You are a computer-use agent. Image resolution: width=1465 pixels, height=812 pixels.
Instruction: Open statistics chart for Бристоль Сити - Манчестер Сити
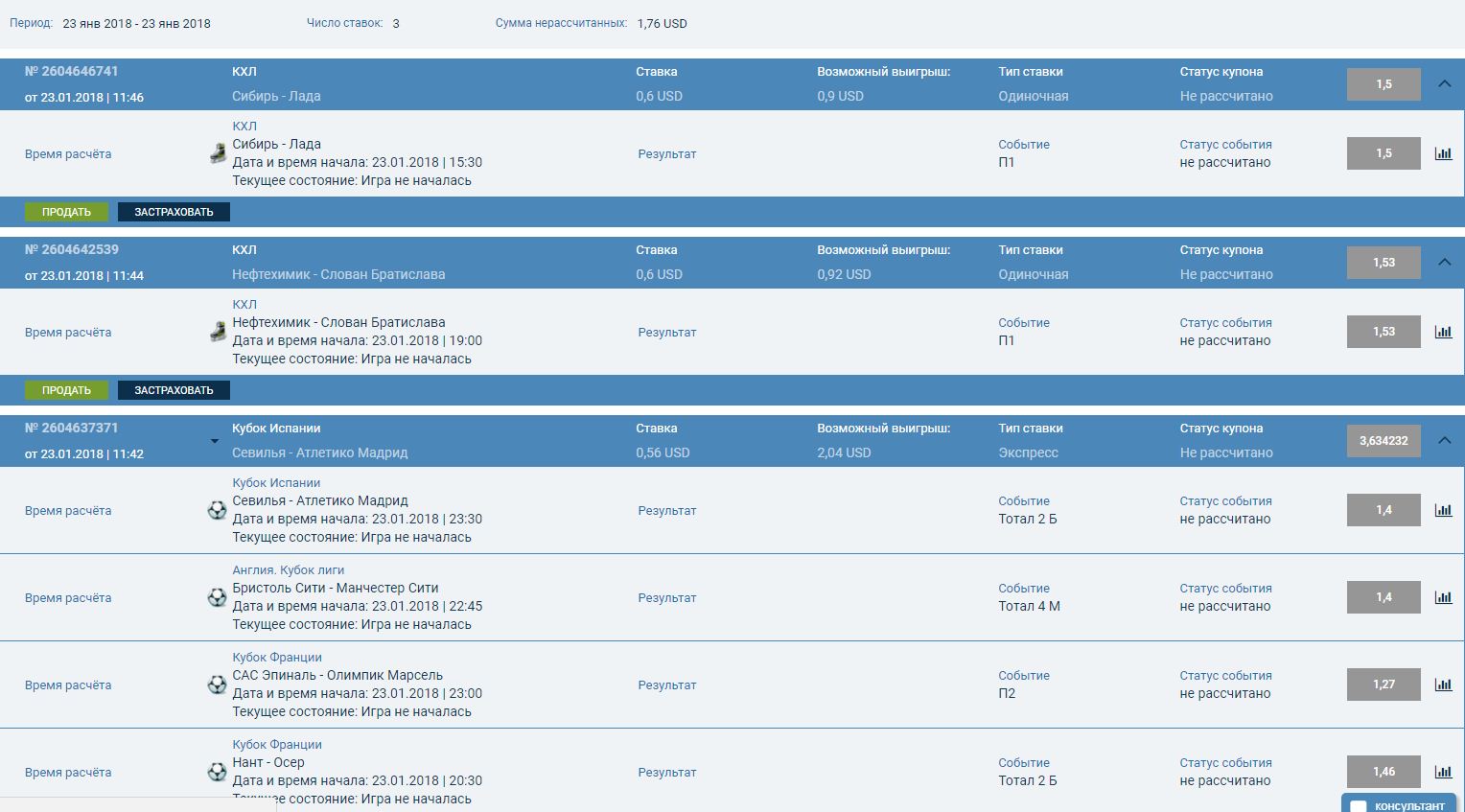pos(1443,597)
